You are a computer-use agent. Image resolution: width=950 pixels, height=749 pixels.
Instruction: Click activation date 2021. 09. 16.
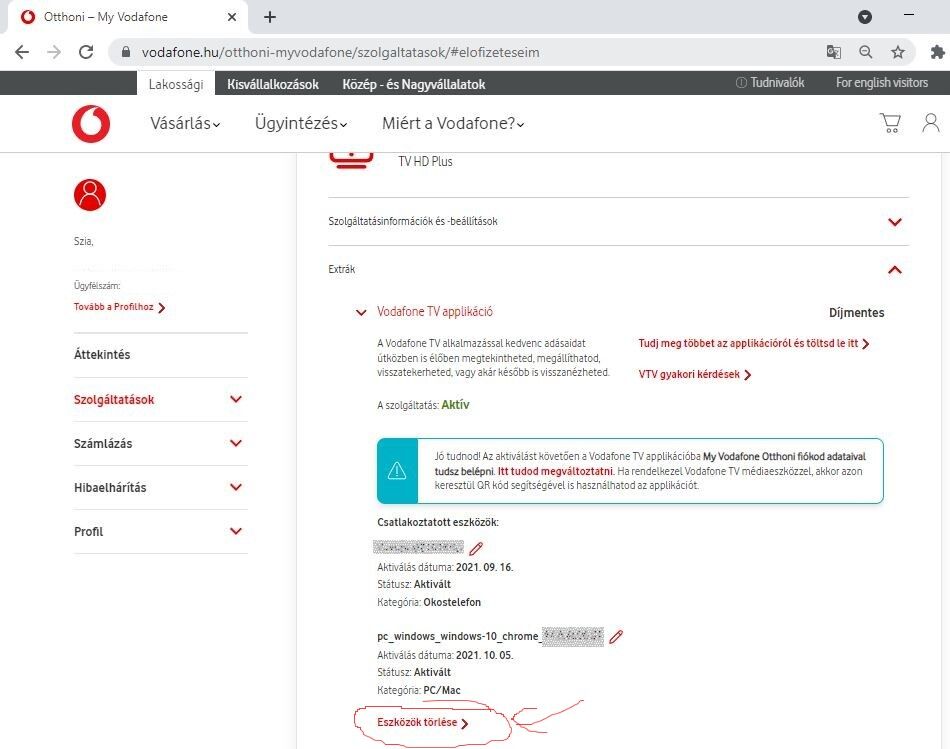[x=484, y=567]
